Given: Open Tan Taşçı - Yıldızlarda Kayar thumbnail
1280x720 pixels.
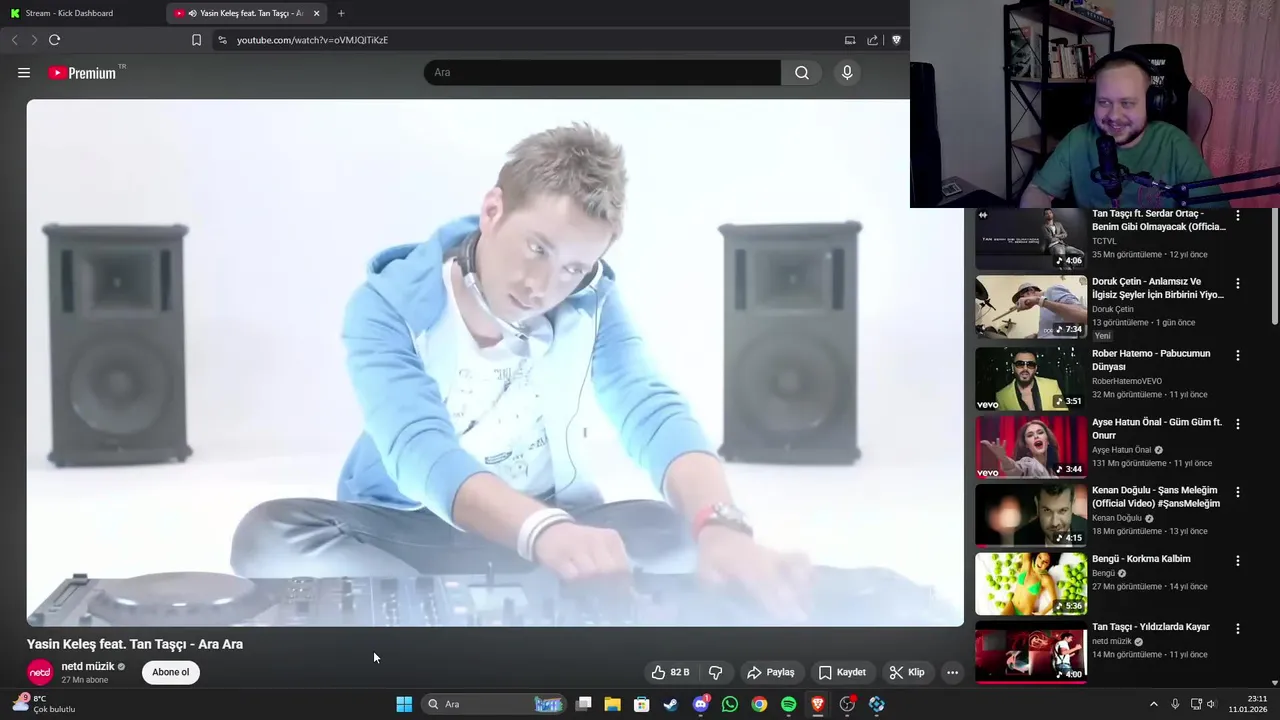Looking at the screenshot, I should 1031,652.
